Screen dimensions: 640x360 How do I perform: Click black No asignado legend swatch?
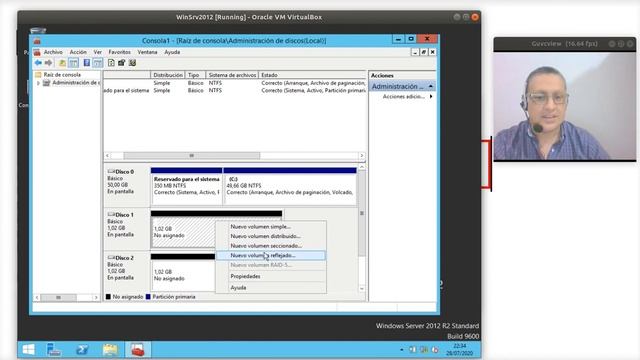pos(108,297)
